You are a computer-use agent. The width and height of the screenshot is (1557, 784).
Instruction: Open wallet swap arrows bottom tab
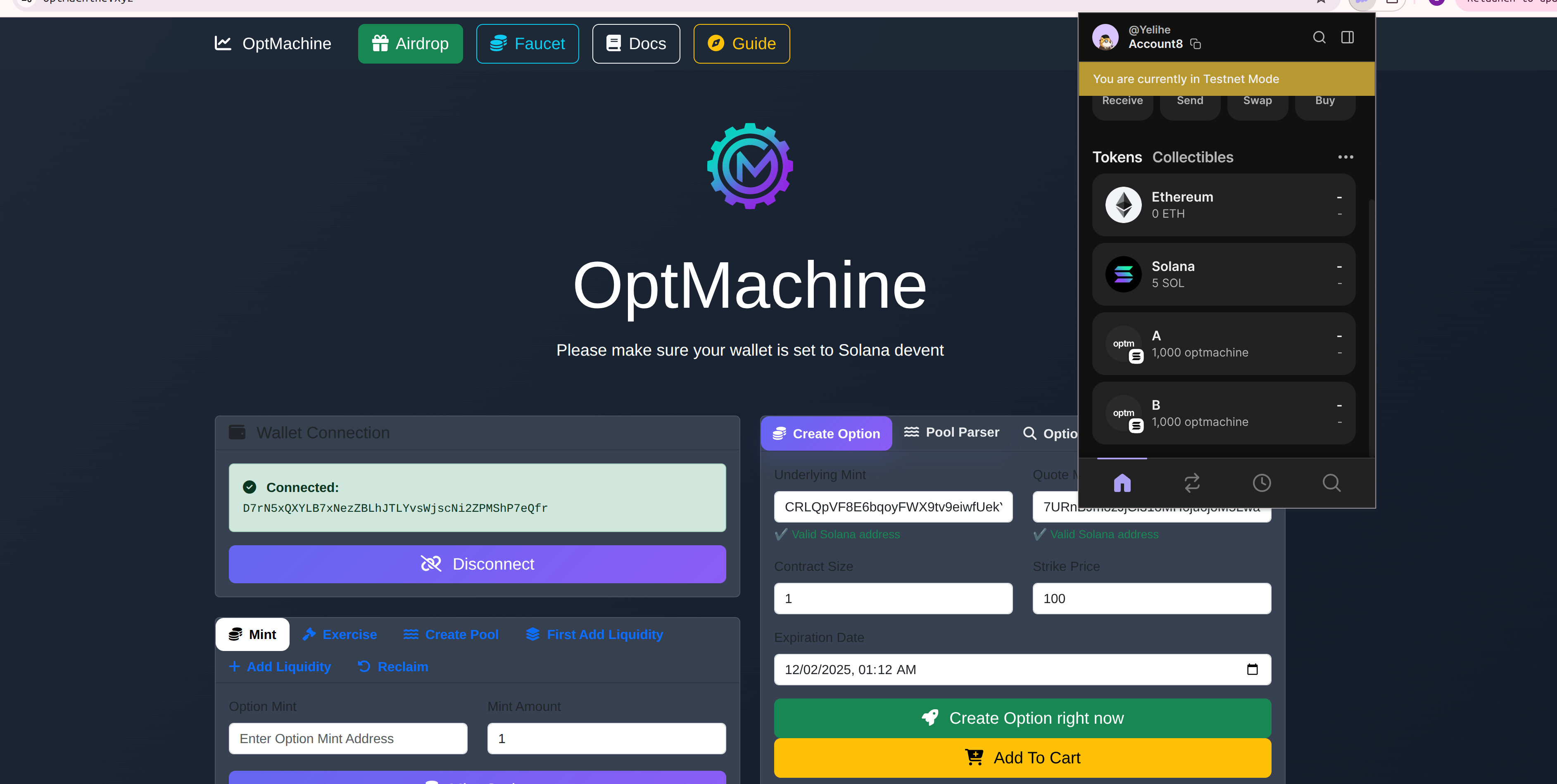[1192, 482]
